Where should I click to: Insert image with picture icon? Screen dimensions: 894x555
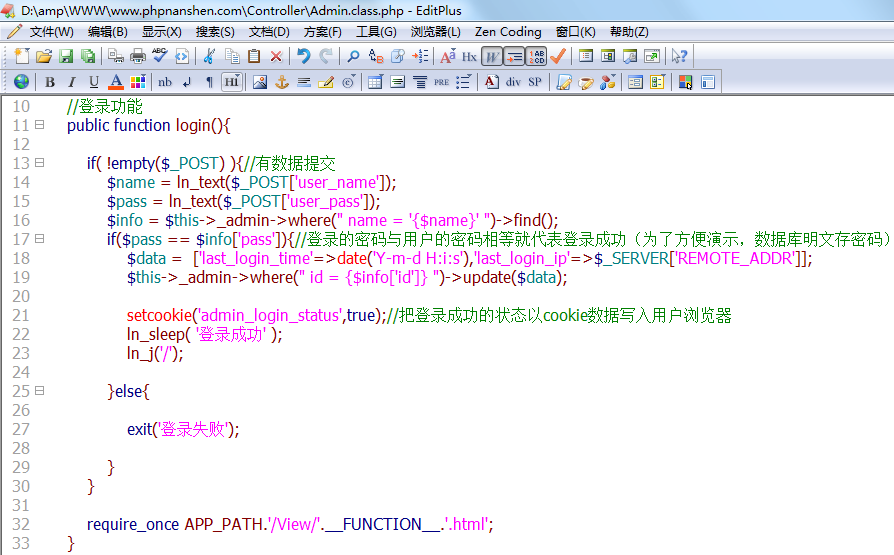260,82
